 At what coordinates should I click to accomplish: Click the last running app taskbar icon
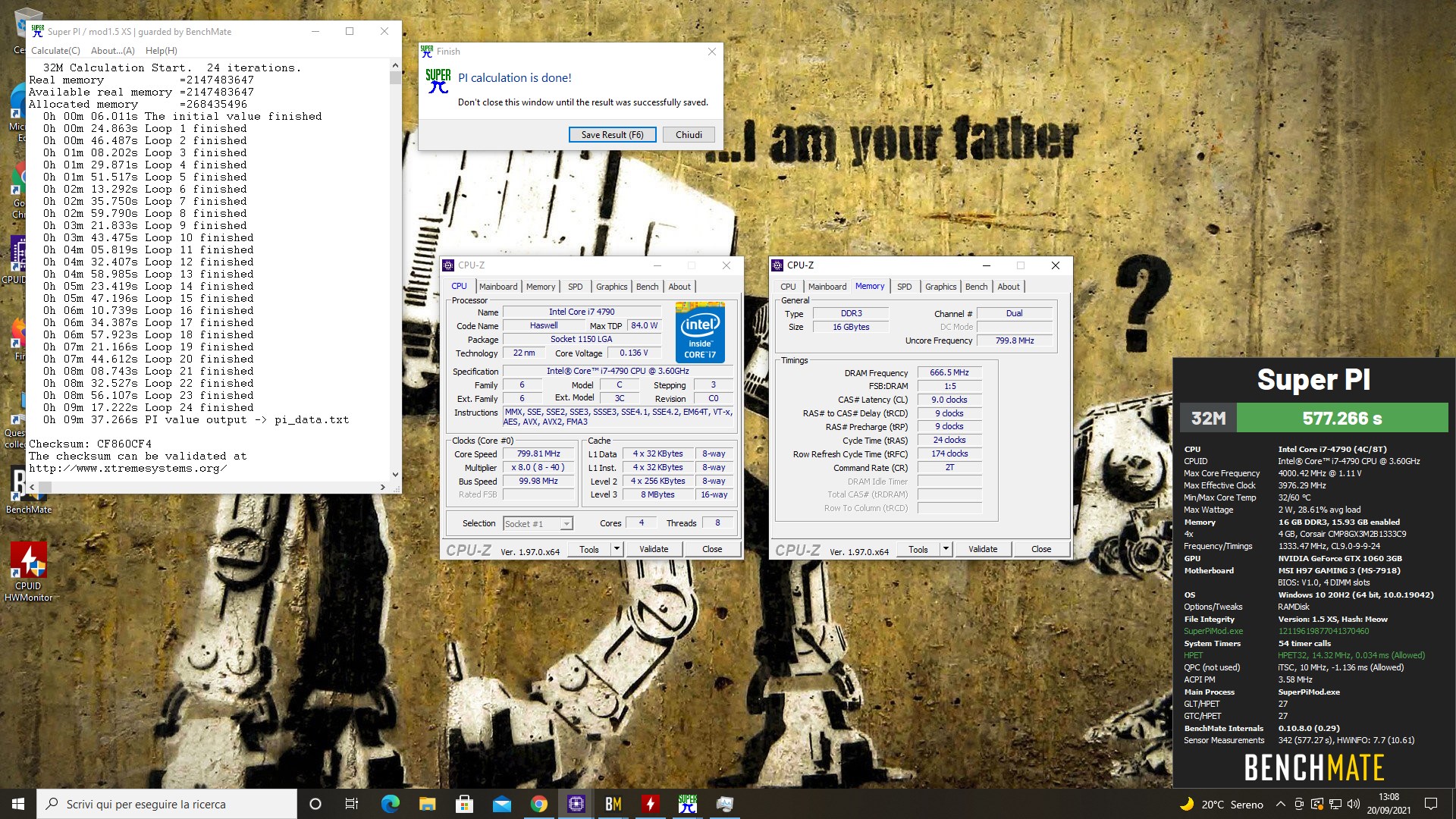724,804
